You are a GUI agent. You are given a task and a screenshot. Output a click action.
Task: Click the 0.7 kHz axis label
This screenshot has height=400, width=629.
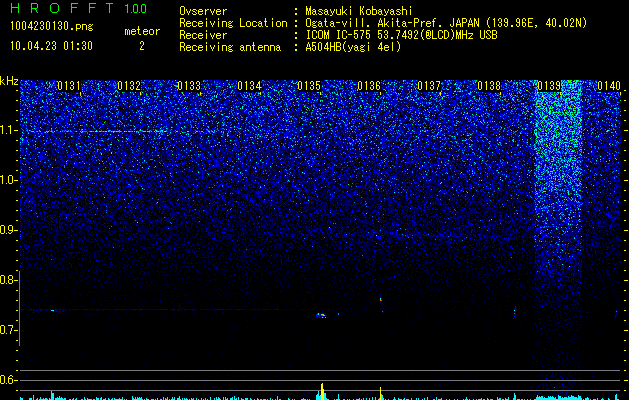pos(9,330)
